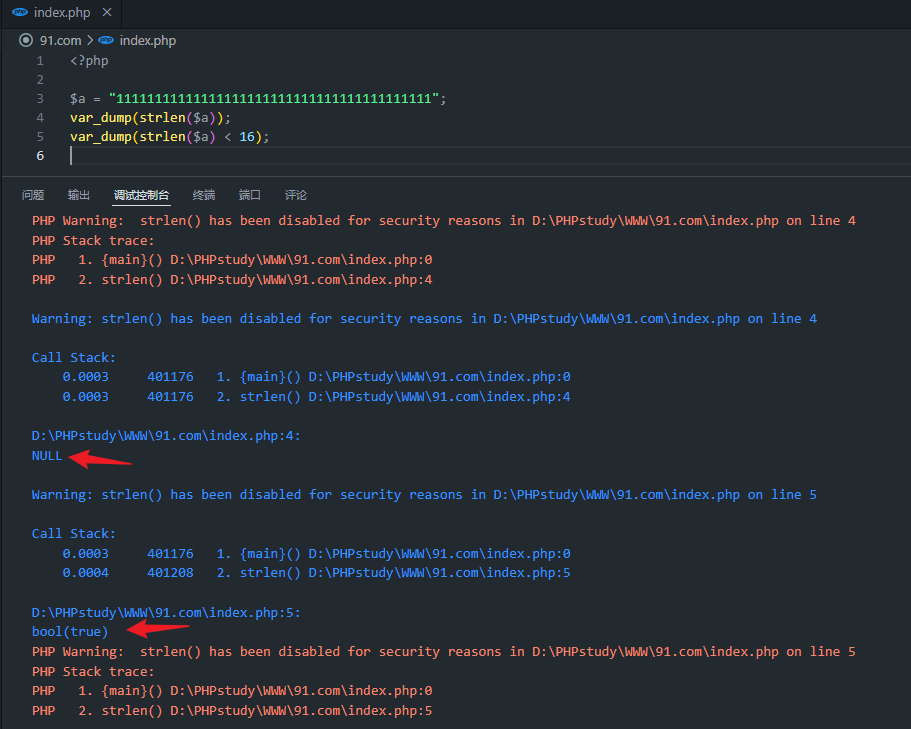
Task: Click the PHP icon on index.php tab
Action: point(19,13)
